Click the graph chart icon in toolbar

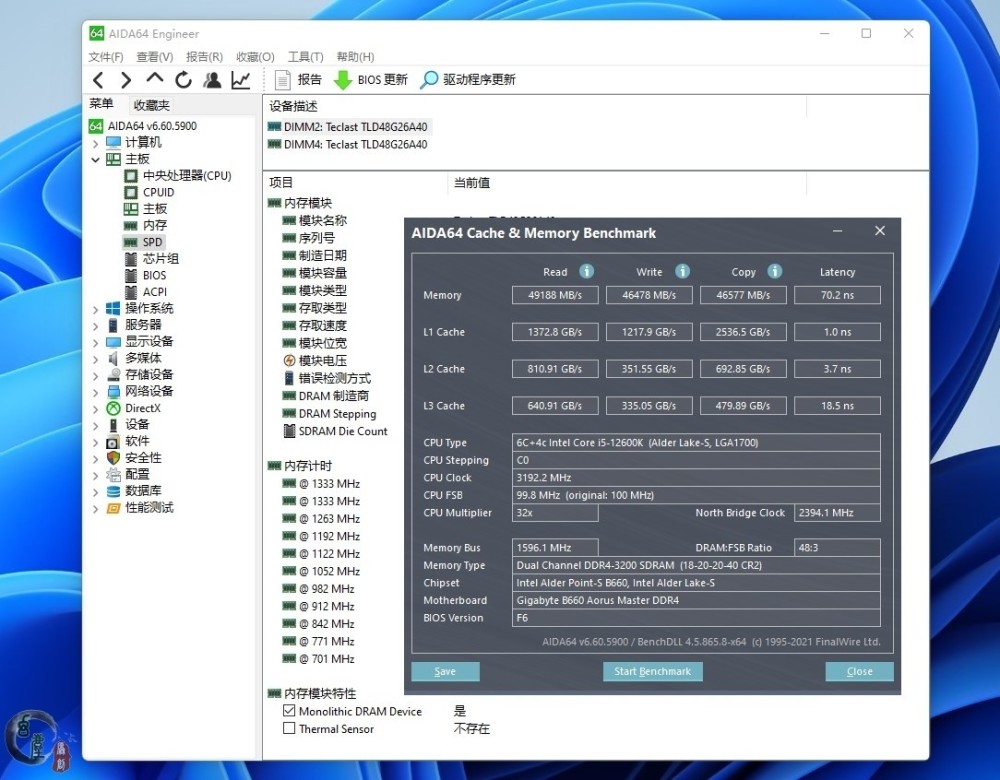point(241,80)
